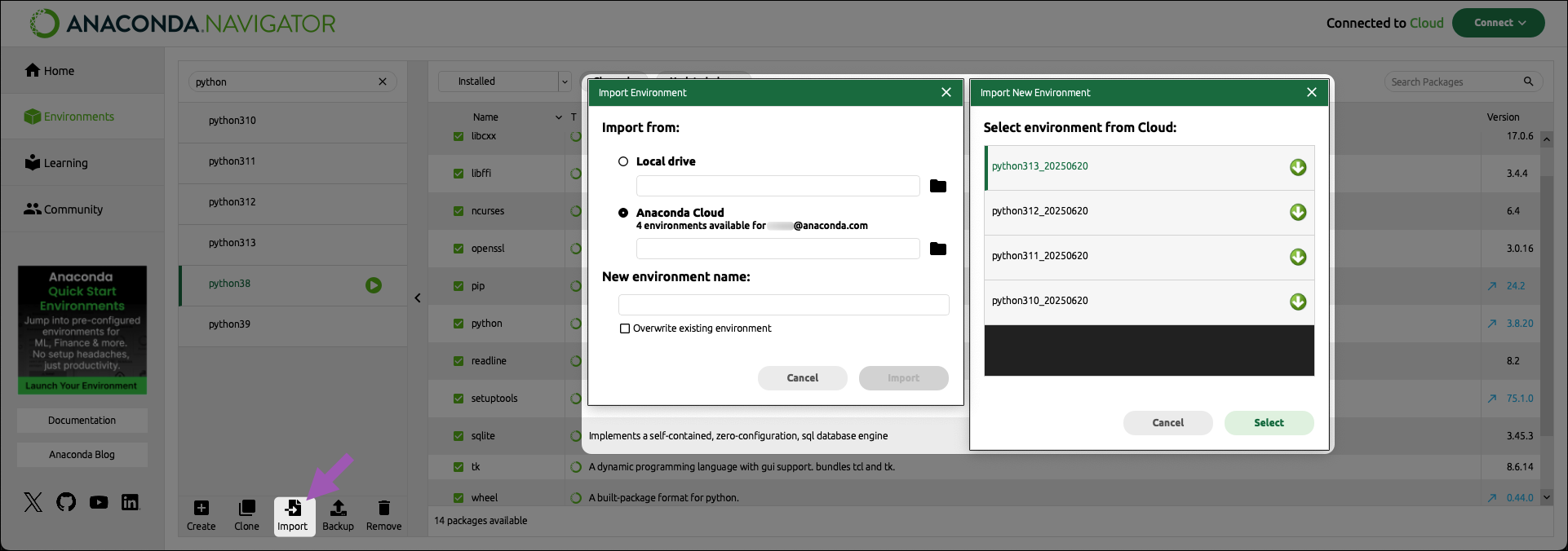This screenshot has width=1568, height=551.
Task: Click the New environment name field
Action: (784, 305)
